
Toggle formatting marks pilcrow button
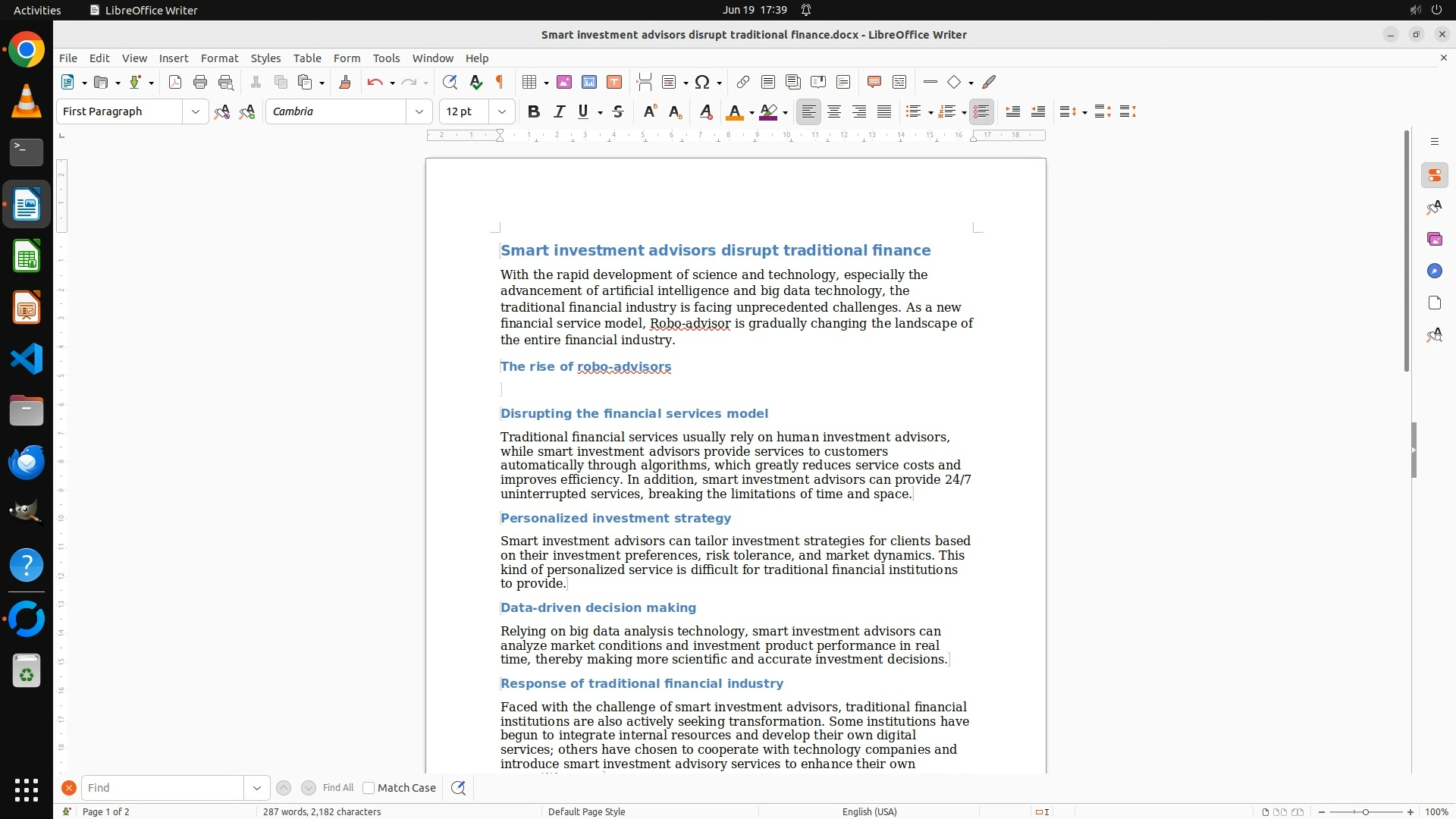click(x=500, y=83)
